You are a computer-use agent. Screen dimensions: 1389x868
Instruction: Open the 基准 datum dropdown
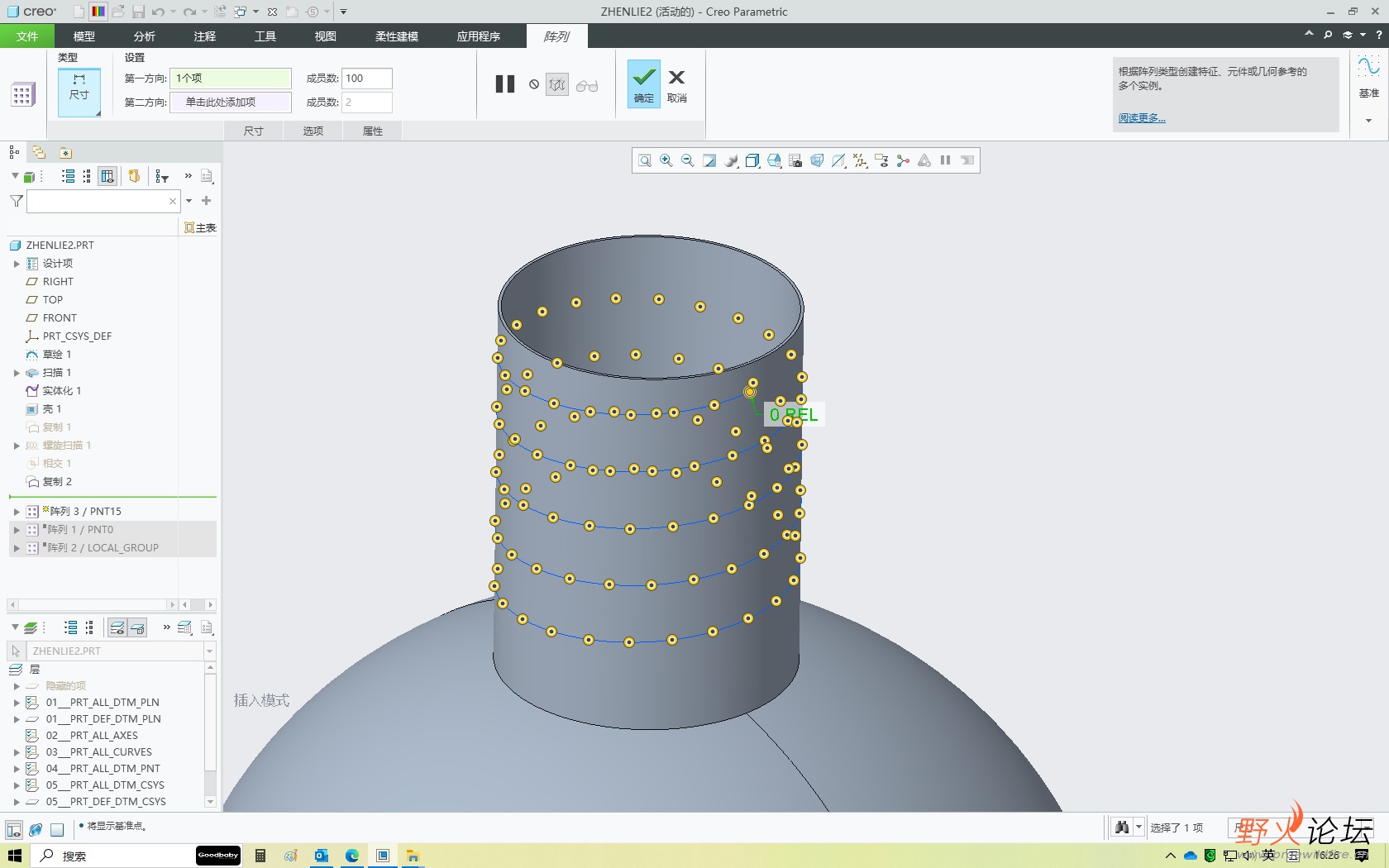click(1368, 120)
